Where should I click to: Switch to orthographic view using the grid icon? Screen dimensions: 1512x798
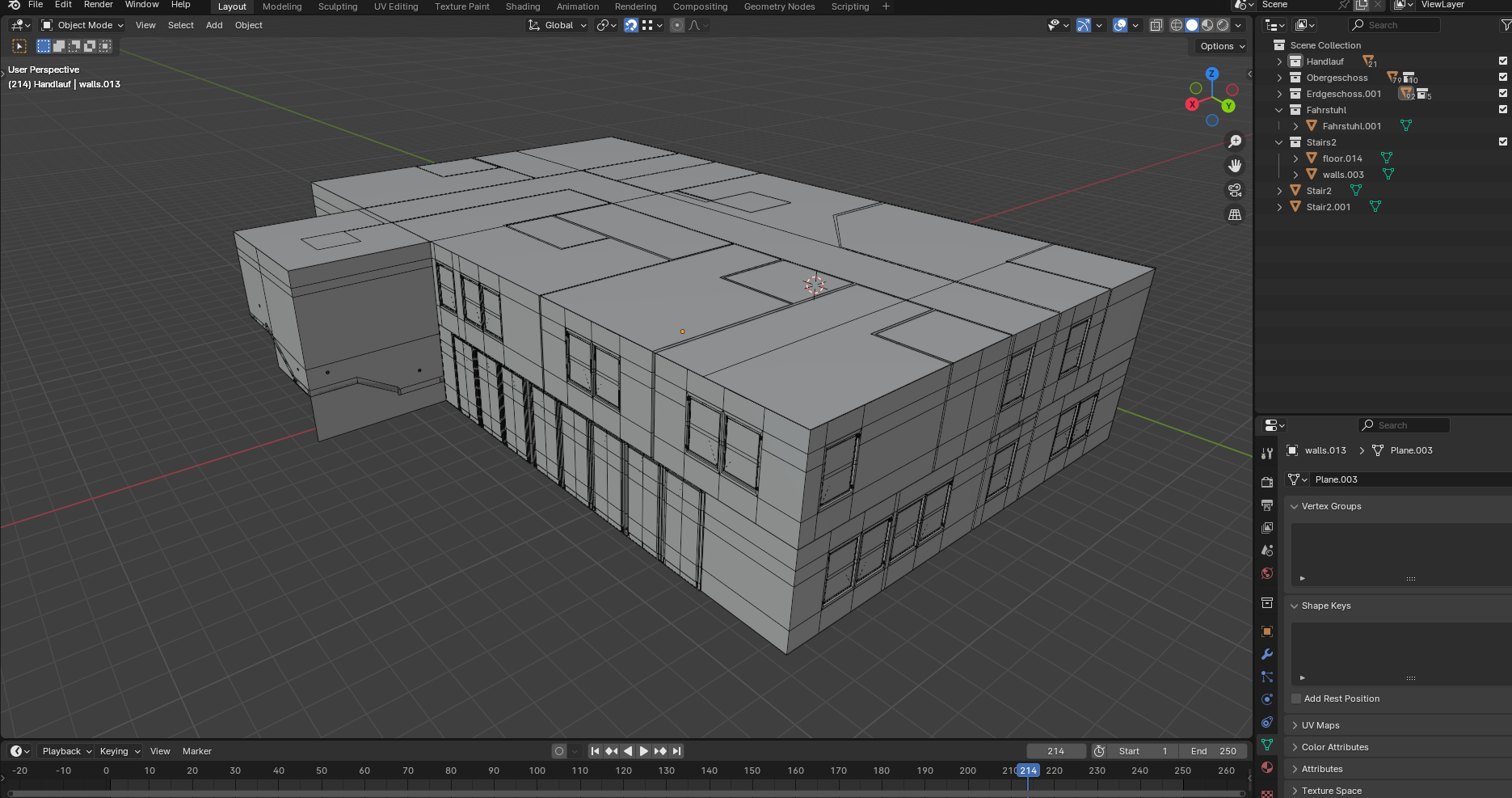click(1235, 214)
